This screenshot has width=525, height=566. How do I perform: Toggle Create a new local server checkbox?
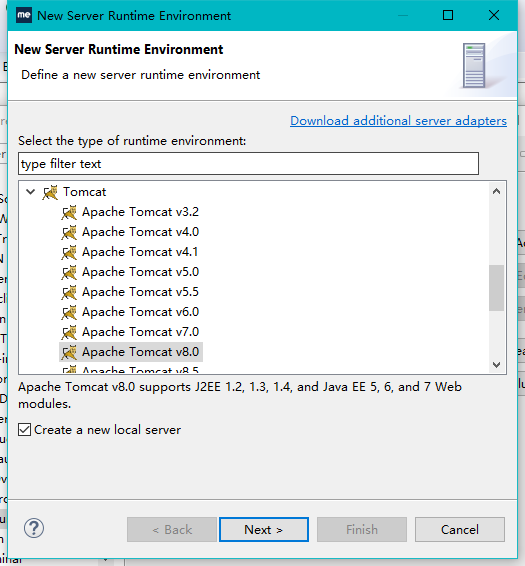click(25, 430)
